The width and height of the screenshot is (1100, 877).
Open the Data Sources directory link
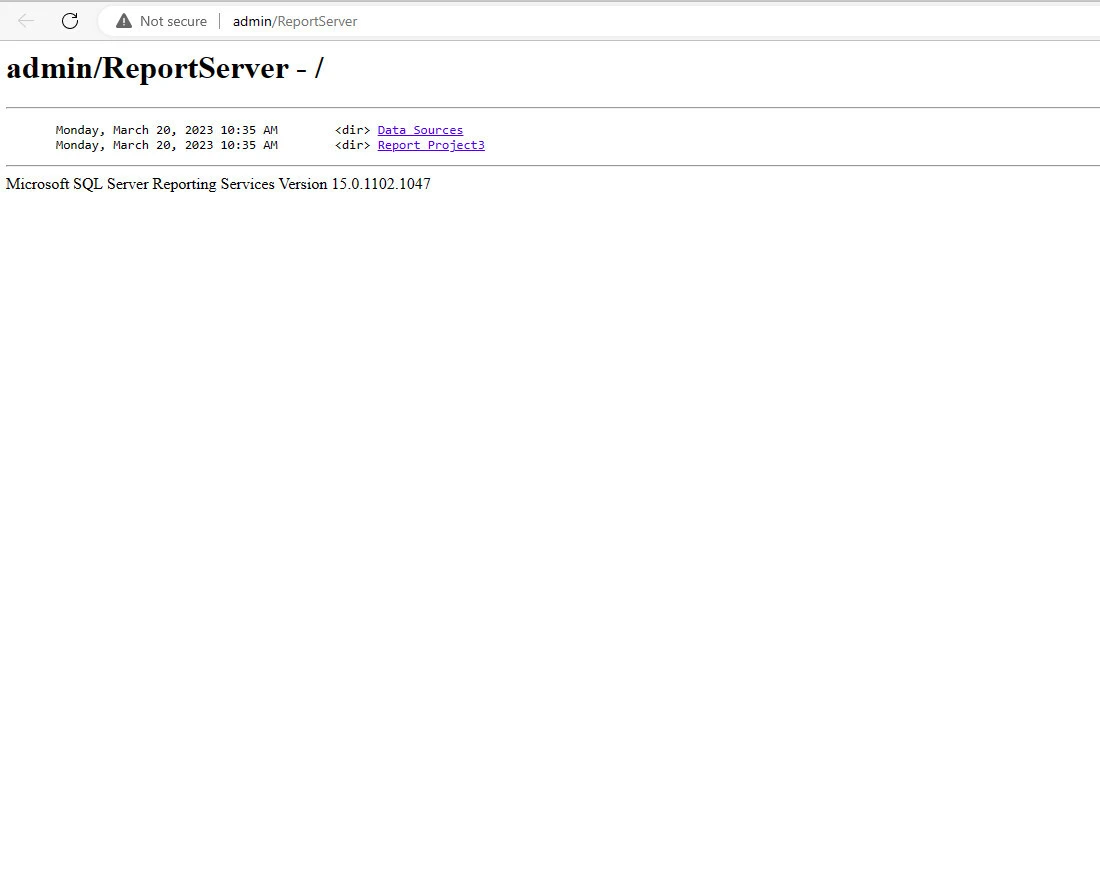420,130
